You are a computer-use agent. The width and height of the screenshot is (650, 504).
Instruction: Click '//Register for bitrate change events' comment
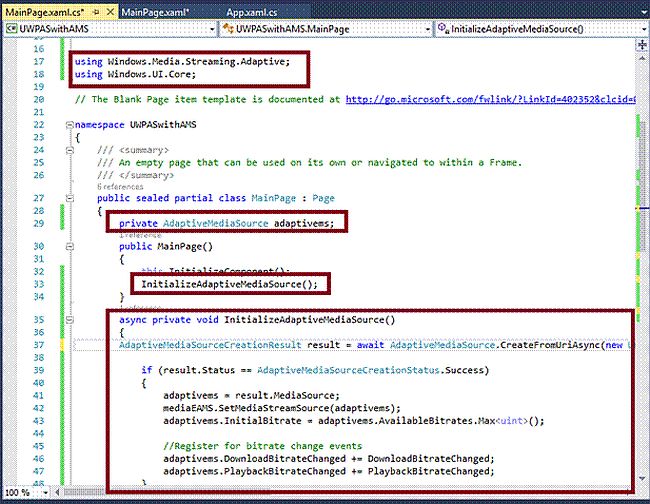(262, 446)
